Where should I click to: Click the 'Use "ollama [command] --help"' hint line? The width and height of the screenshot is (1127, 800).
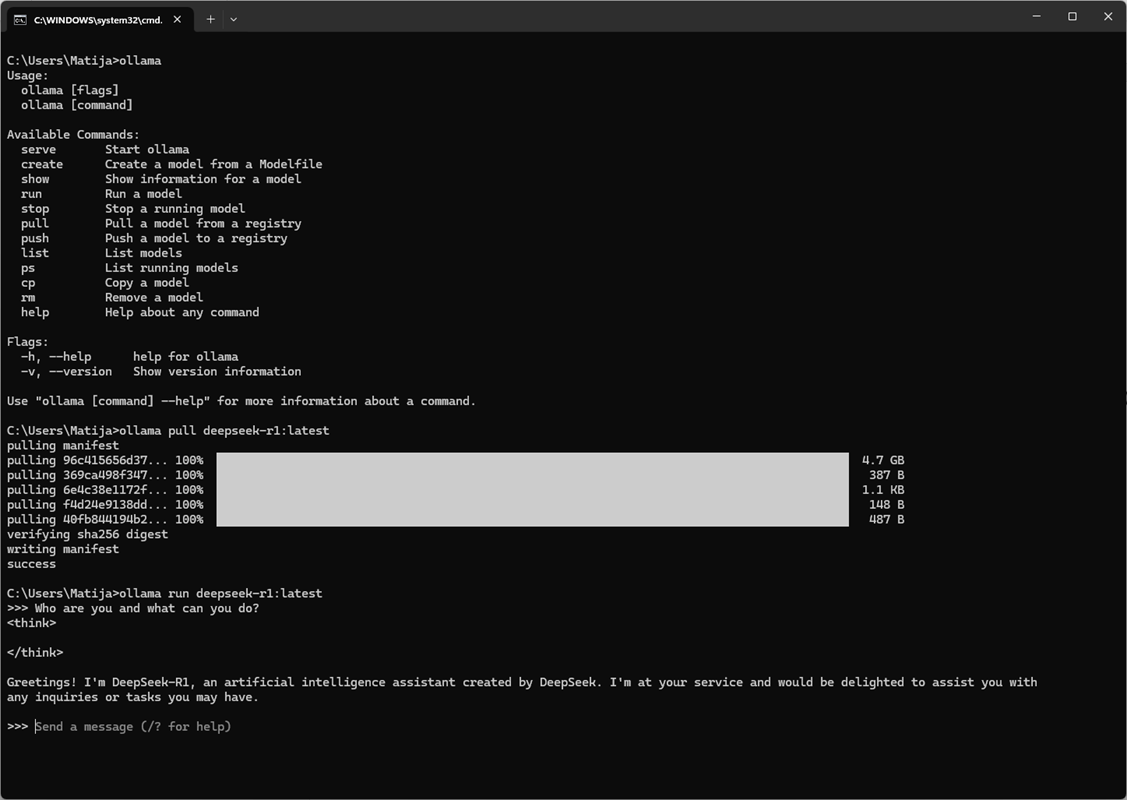pyautogui.click(x=242, y=401)
